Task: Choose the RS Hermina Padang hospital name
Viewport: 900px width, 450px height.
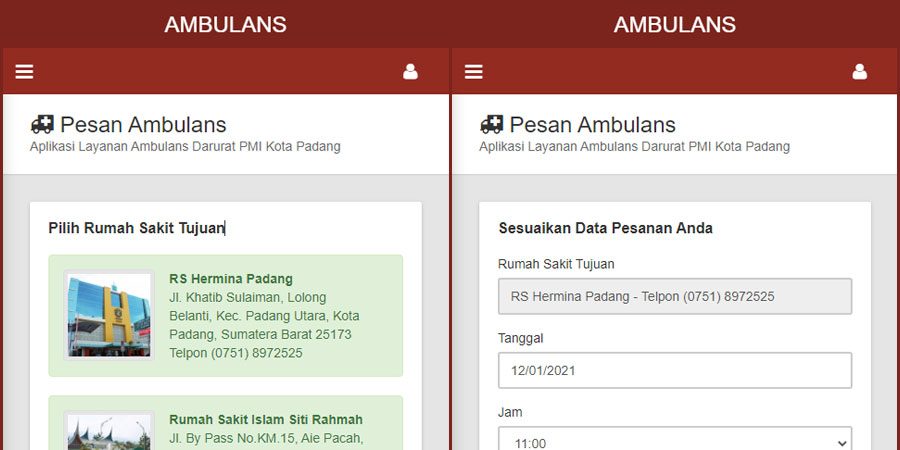Action: tap(231, 279)
